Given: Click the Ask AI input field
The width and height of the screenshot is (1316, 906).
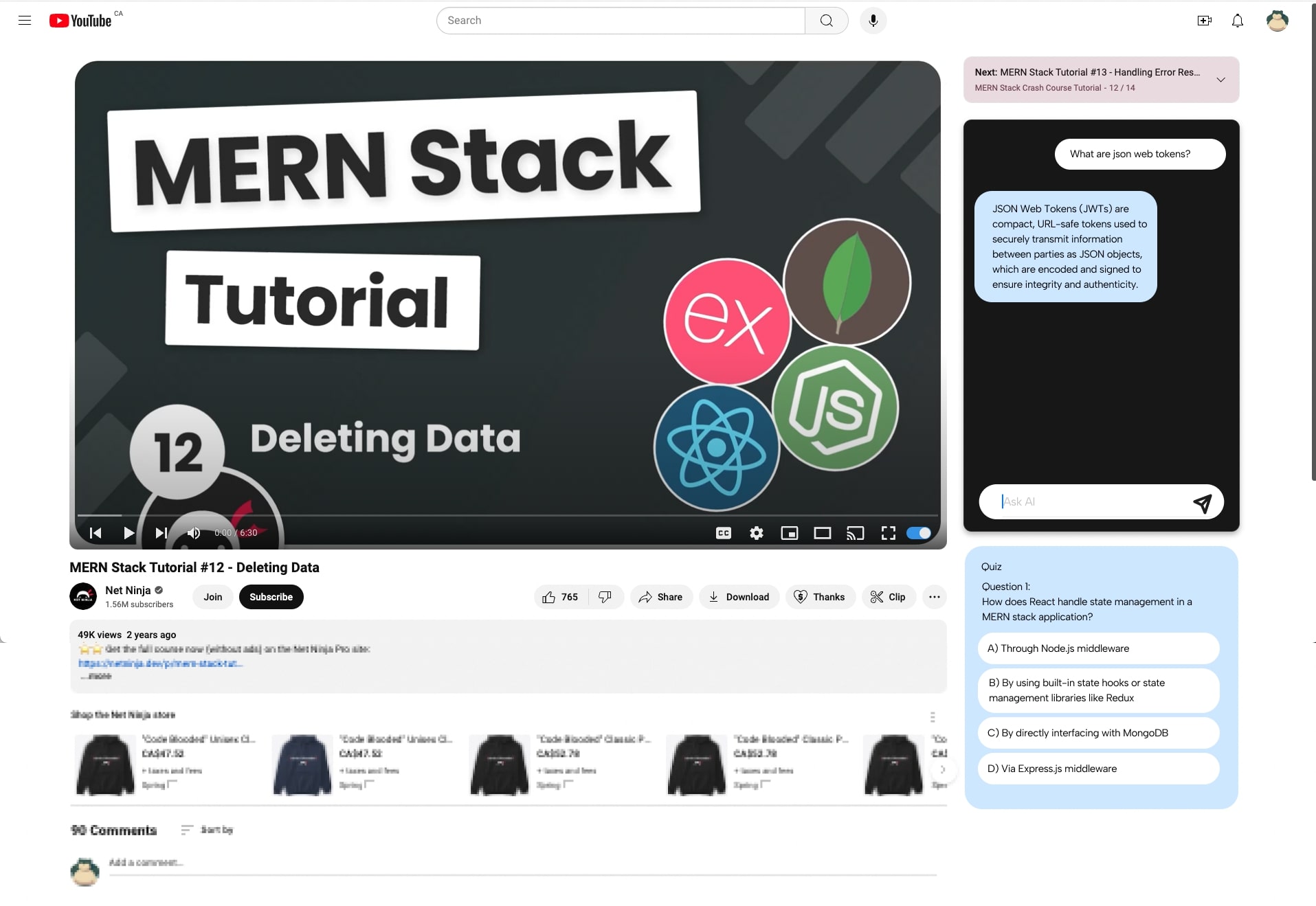Looking at the screenshot, I should click(x=1093, y=501).
